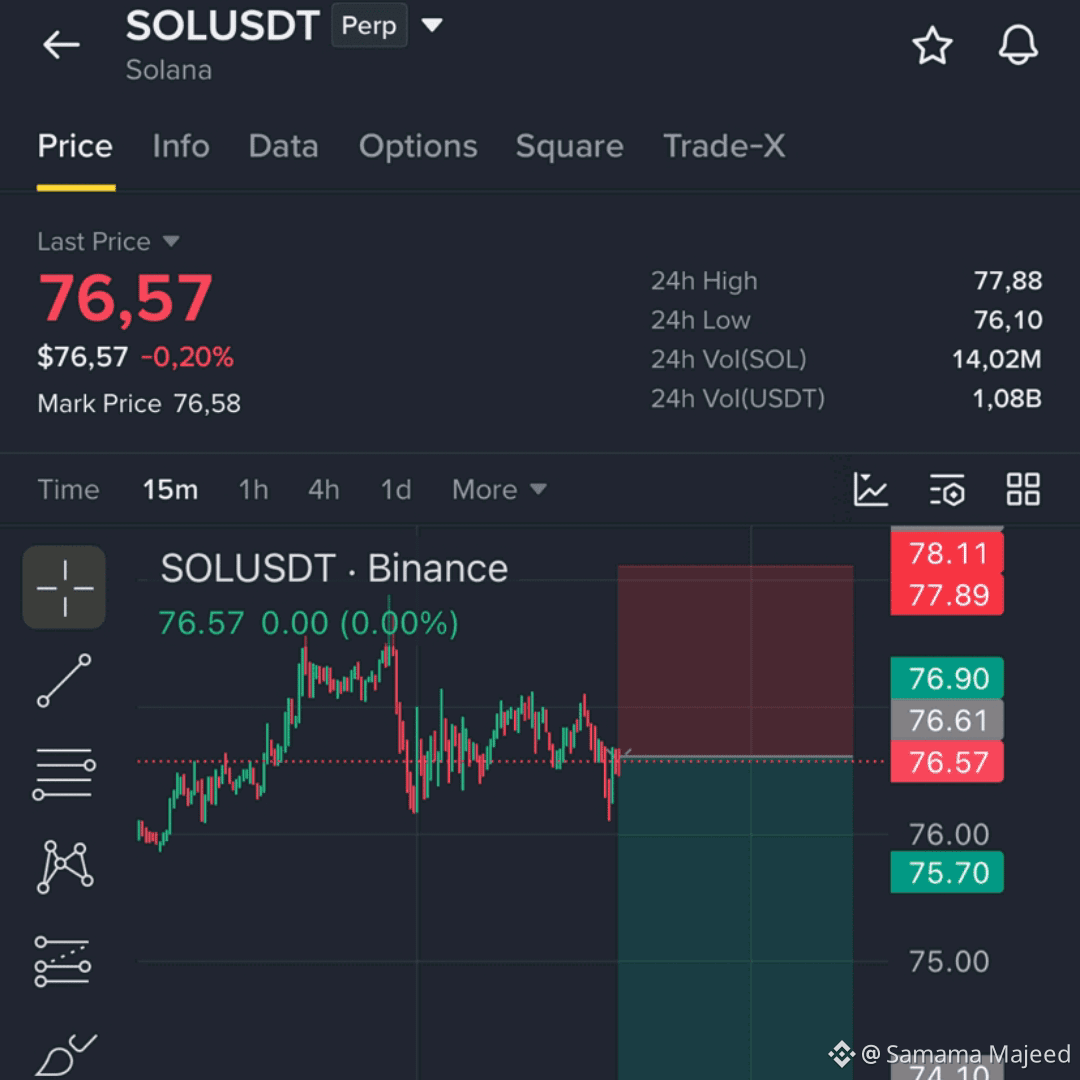Expand the More timeframes dropdown
Viewport: 1080px width, 1080px height.
[499, 490]
